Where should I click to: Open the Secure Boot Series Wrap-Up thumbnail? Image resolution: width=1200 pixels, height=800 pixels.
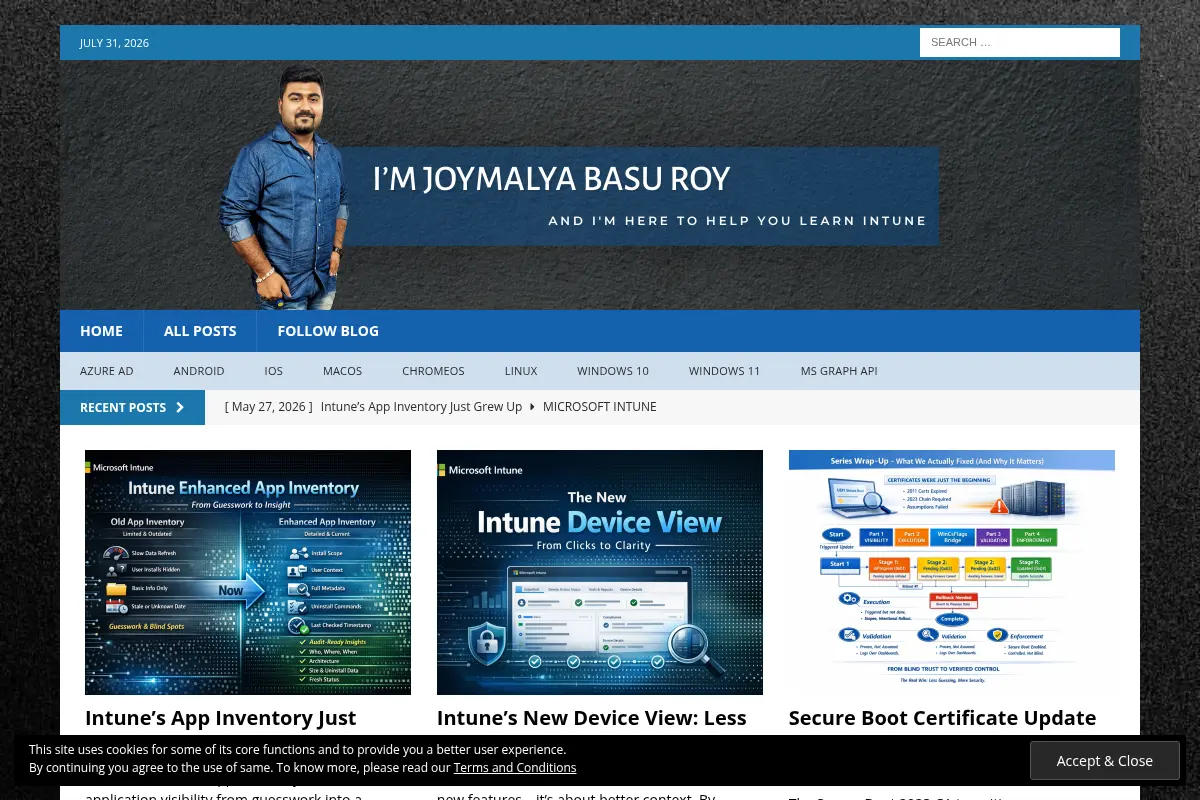tap(952, 572)
